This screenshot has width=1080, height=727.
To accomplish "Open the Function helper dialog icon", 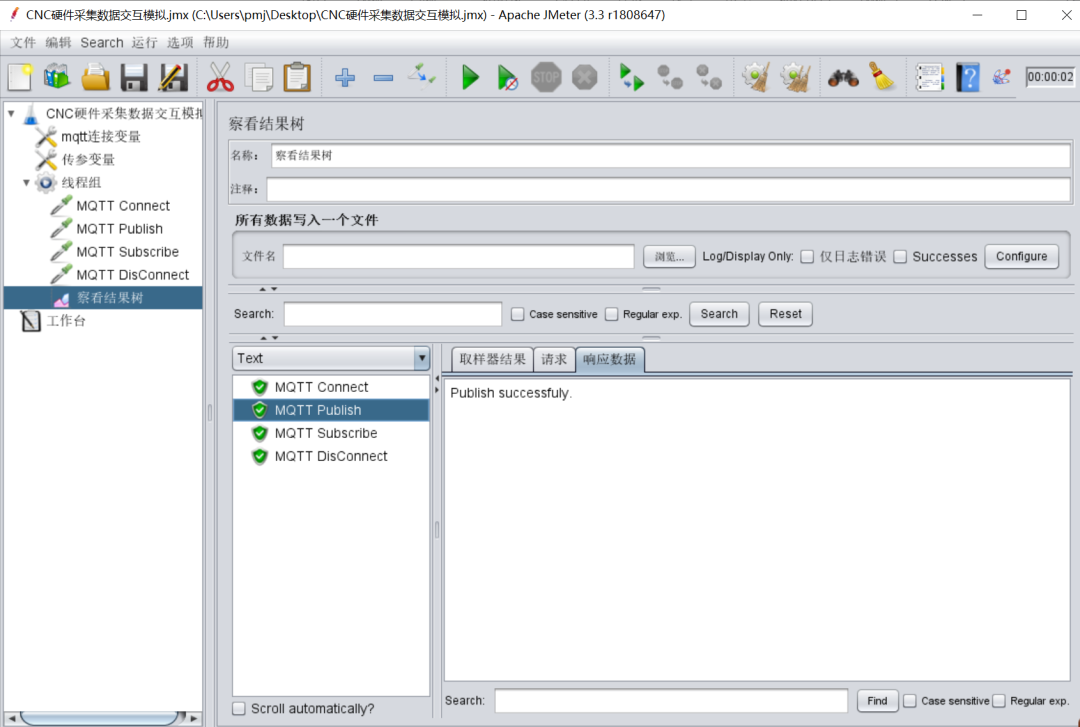I will (x=929, y=77).
